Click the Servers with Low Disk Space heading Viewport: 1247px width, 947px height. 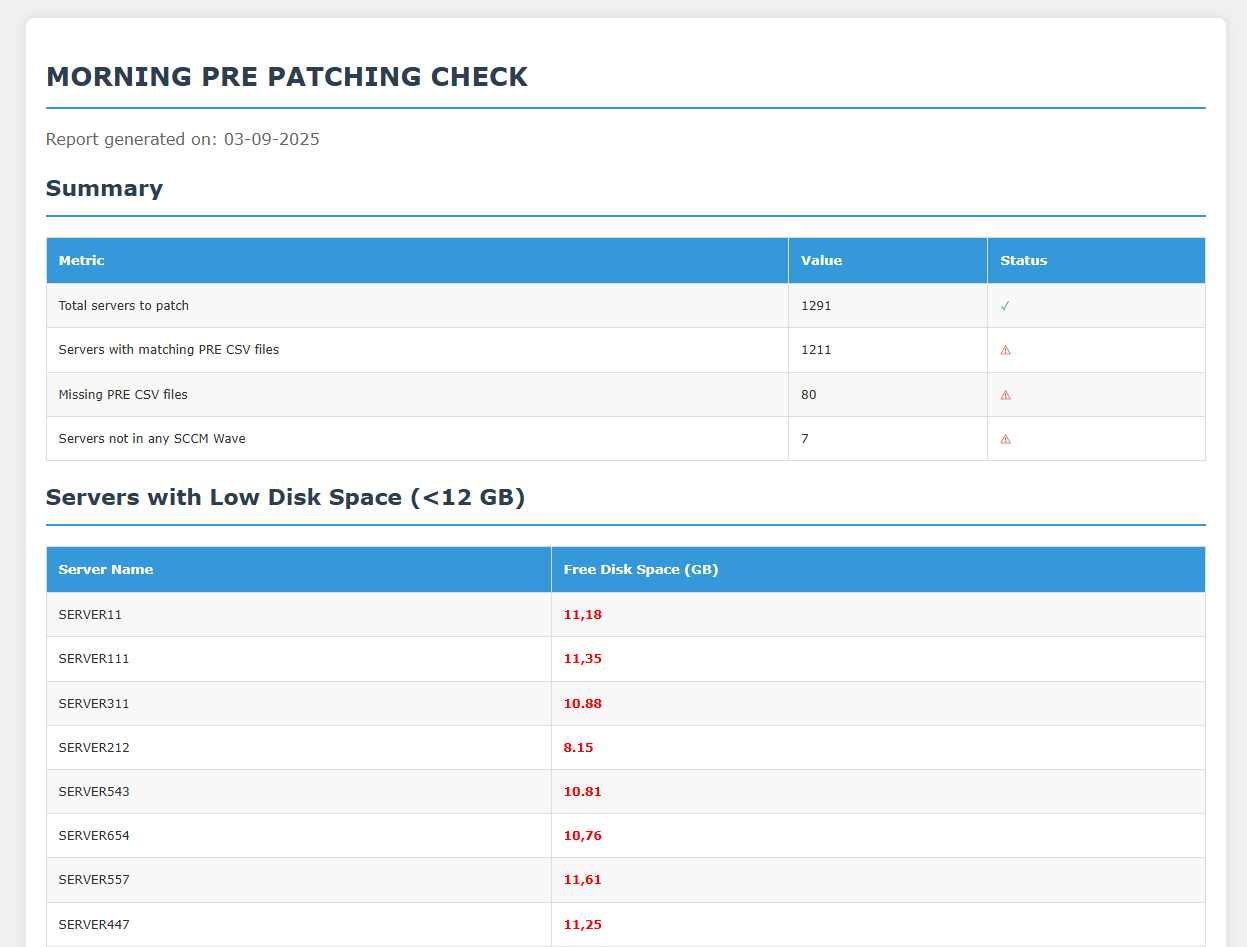click(x=285, y=498)
